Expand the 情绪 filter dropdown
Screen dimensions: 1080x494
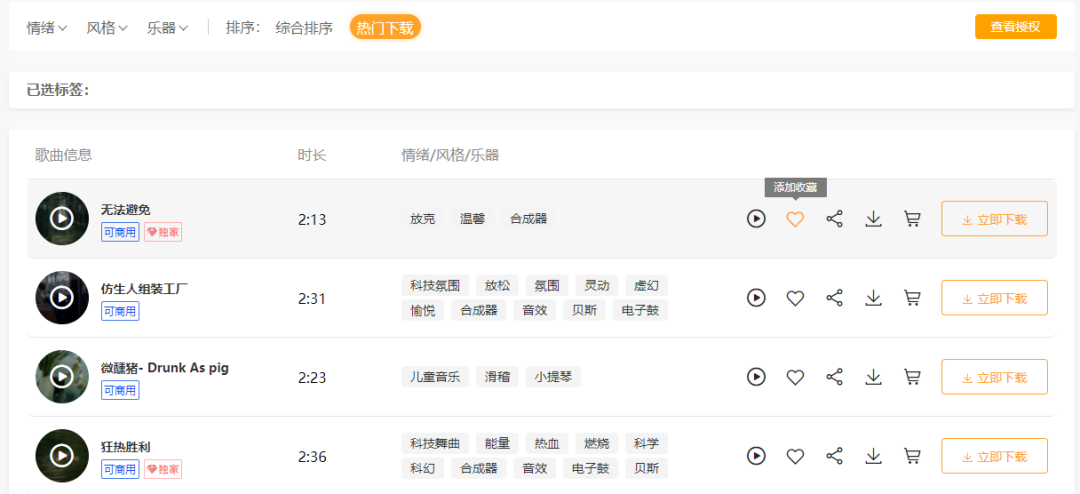pyautogui.click(x=47, y=28)
